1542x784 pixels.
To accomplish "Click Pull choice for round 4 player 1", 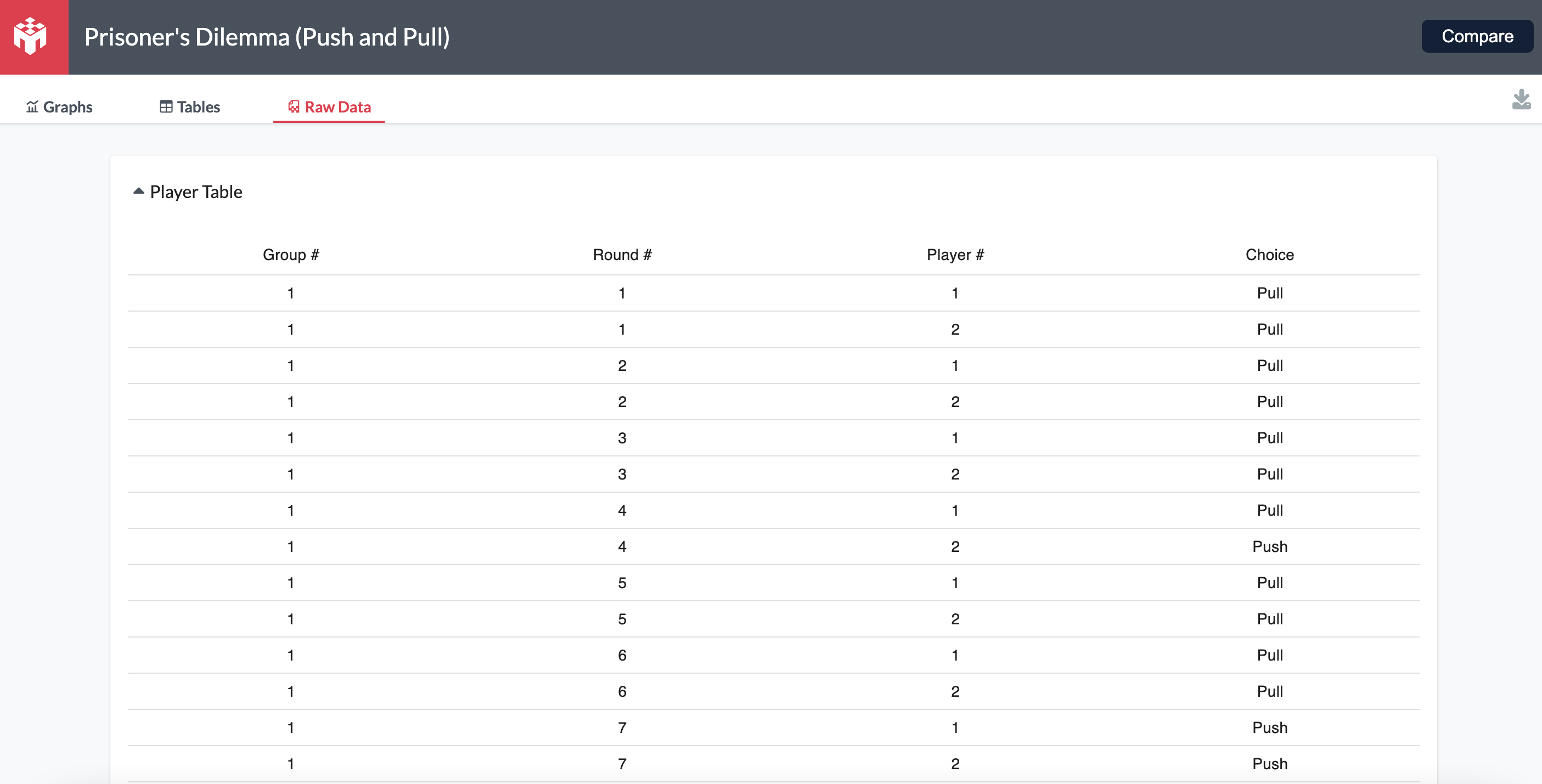I will coord(1270,510).
